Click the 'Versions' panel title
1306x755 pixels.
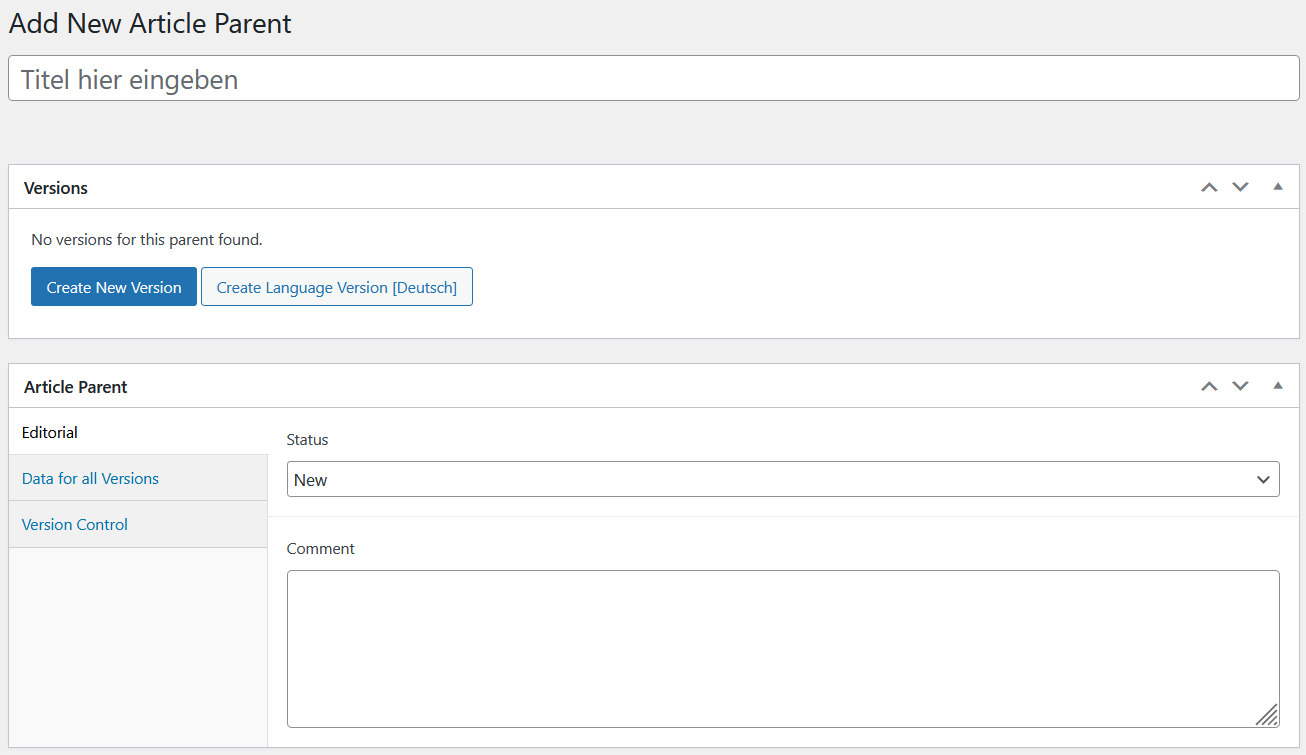tap(56, 187)
